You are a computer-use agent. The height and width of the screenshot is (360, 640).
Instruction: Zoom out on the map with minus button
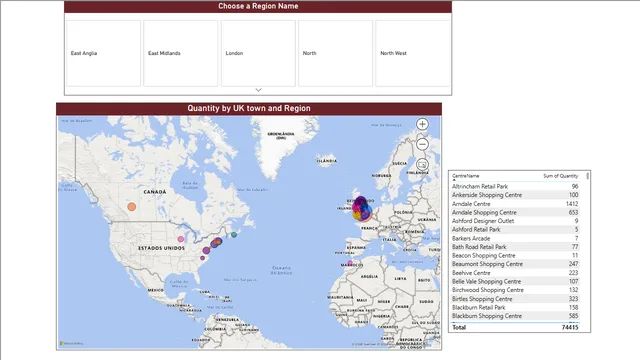422,144
